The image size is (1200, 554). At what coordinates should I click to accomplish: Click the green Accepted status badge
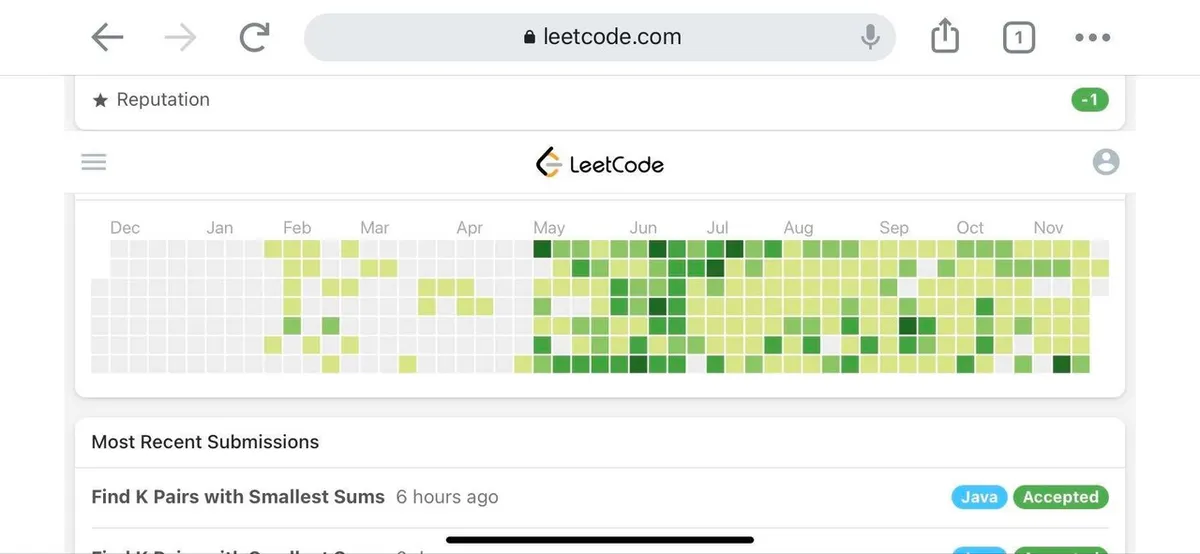[x=1060, y=497]
